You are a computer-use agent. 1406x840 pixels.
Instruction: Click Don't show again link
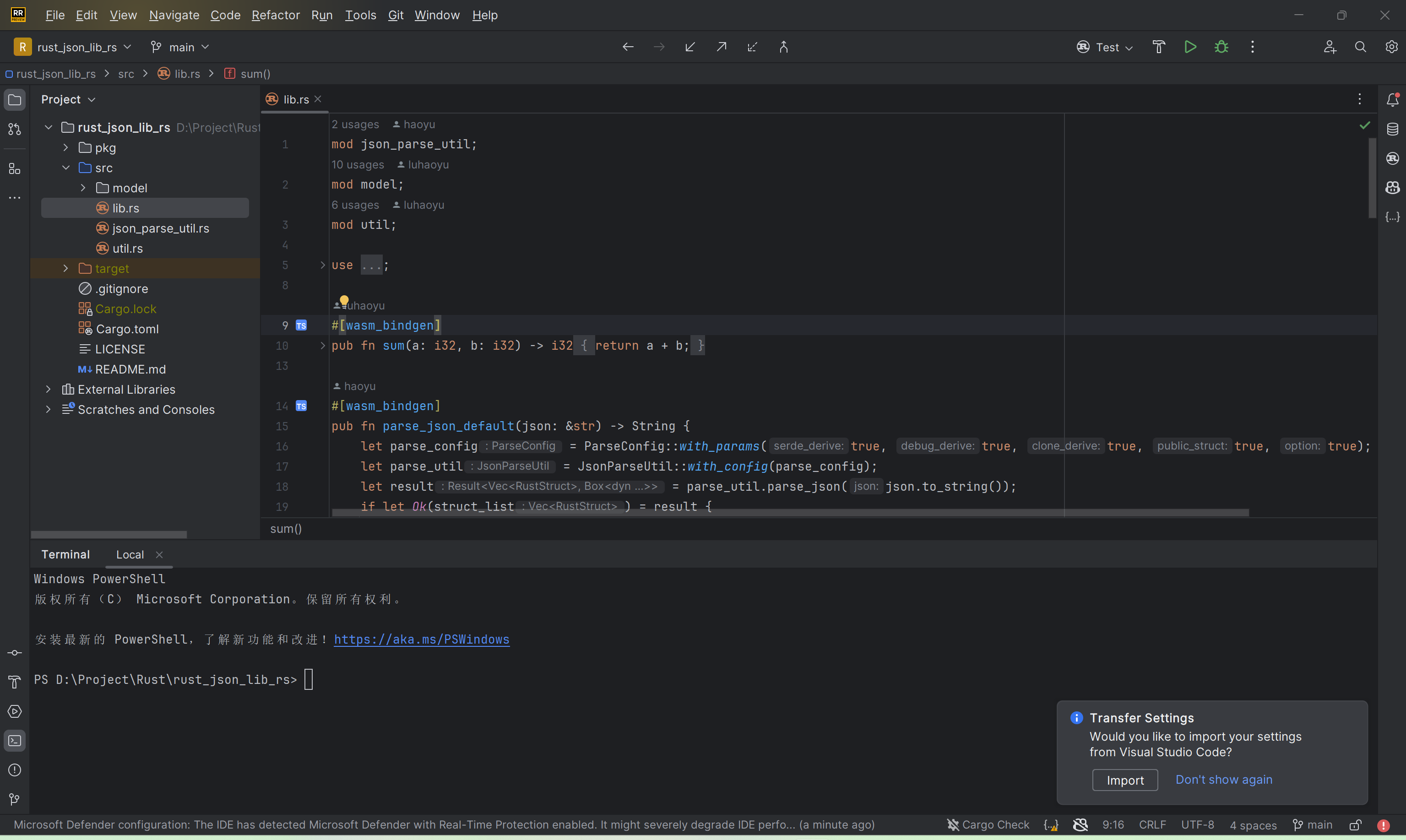[1224, 780]
